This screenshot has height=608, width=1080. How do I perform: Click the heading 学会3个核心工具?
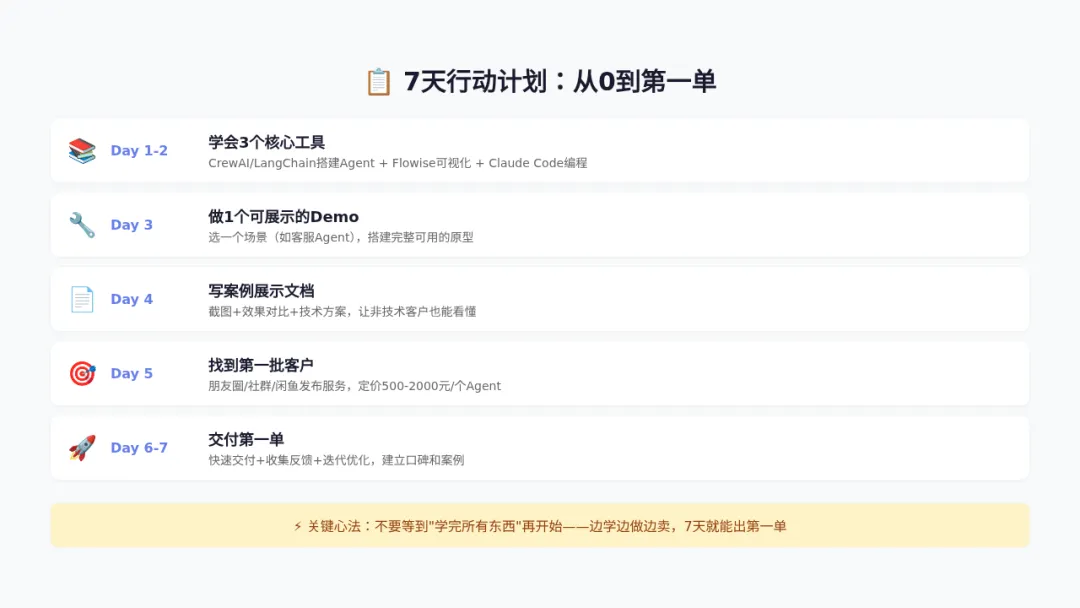coord(267,143)
